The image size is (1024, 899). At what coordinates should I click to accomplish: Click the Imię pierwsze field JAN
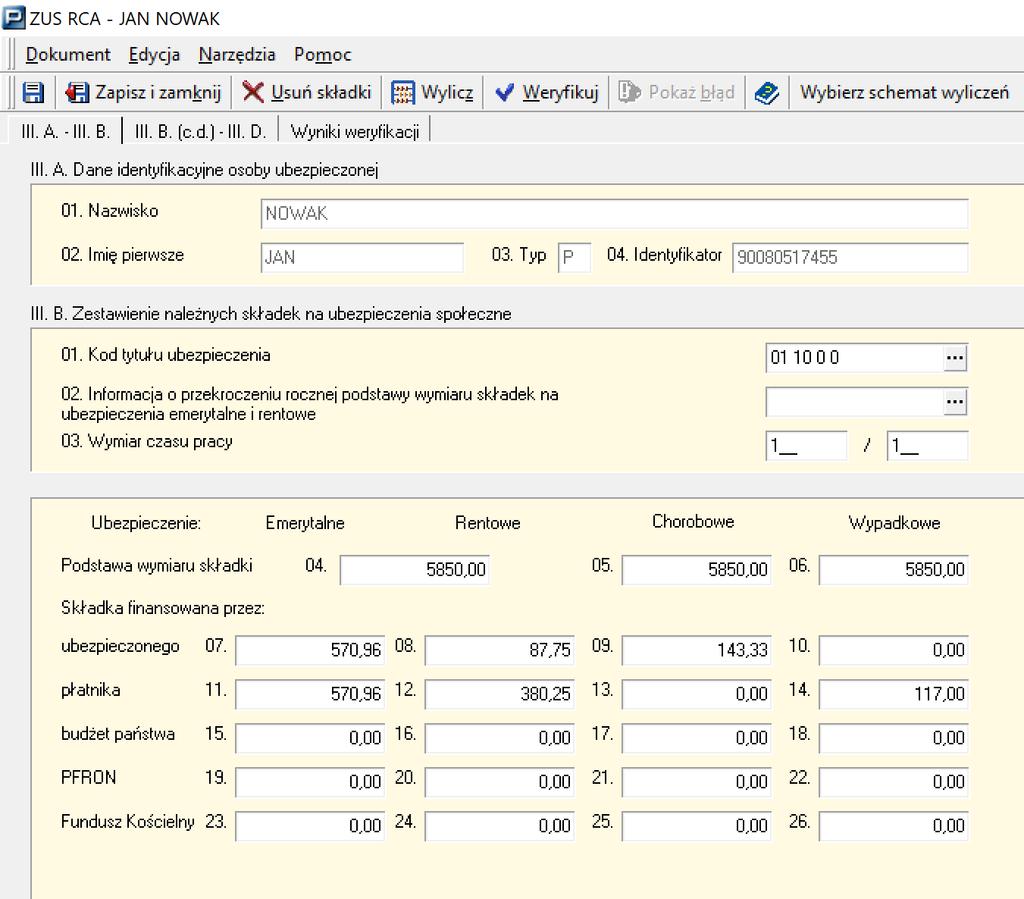point(362,257)
